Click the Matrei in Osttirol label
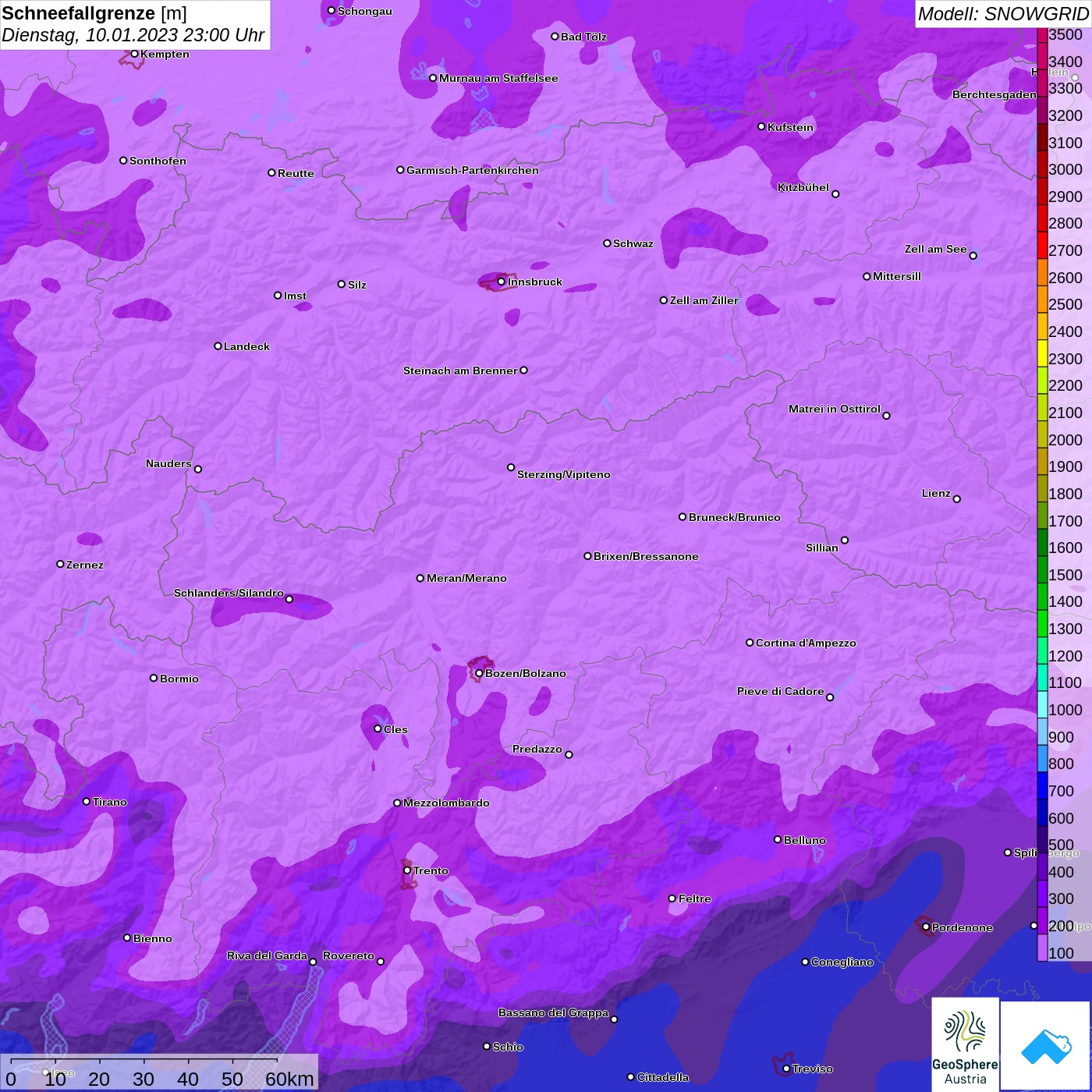This screenshot has height=1092, width=1092. click(x=835, y=409)
